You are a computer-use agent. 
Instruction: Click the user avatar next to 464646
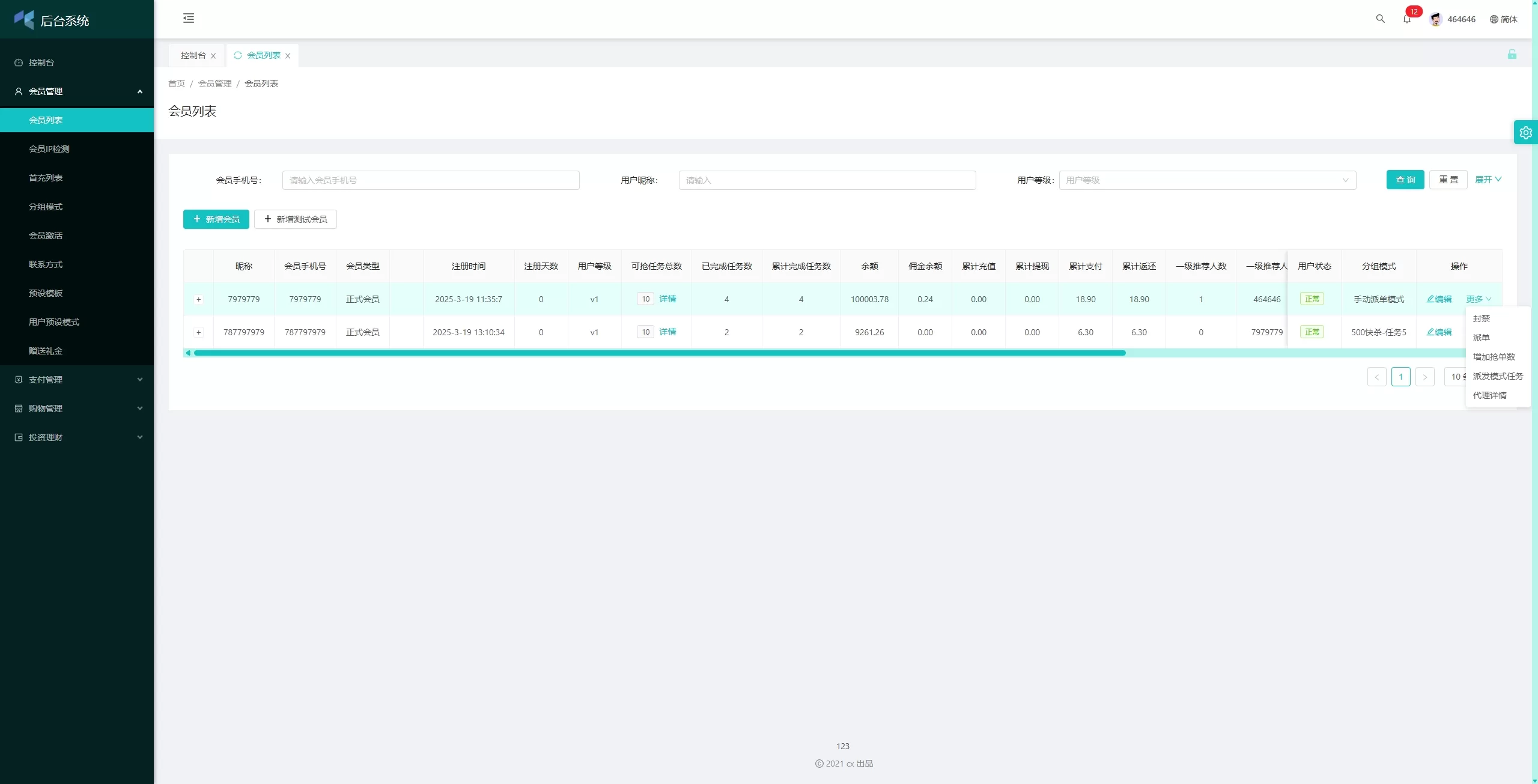(x=1436, y=19)
